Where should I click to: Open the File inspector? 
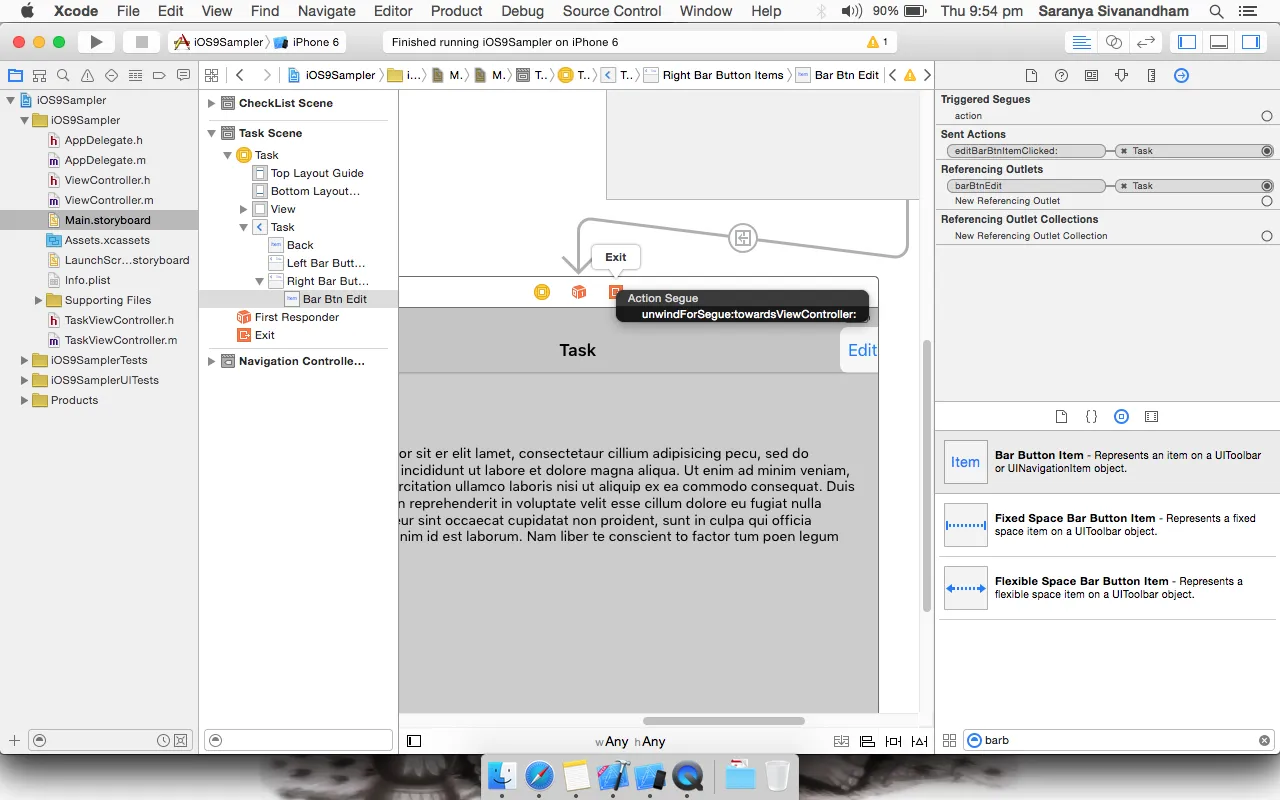1032,76
